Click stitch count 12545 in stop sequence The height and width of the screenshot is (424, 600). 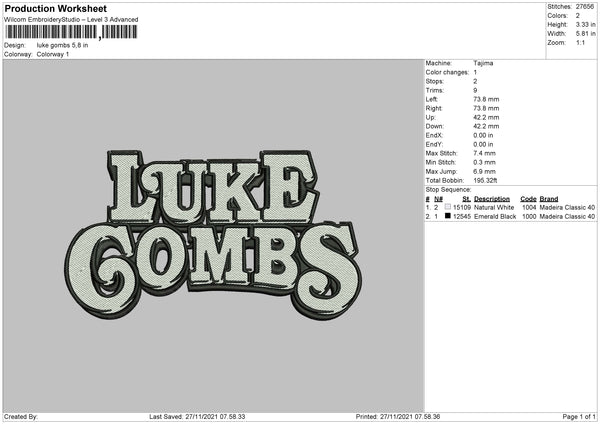click(461, 217)
